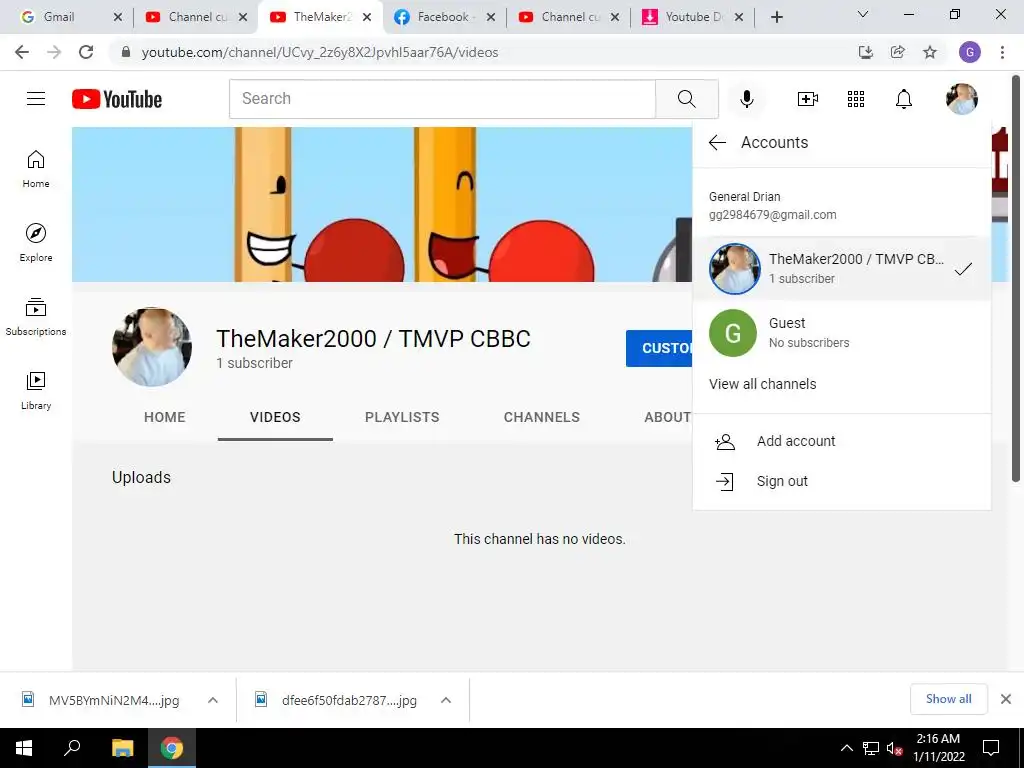Open File Explorer from the taskbar

122,748
